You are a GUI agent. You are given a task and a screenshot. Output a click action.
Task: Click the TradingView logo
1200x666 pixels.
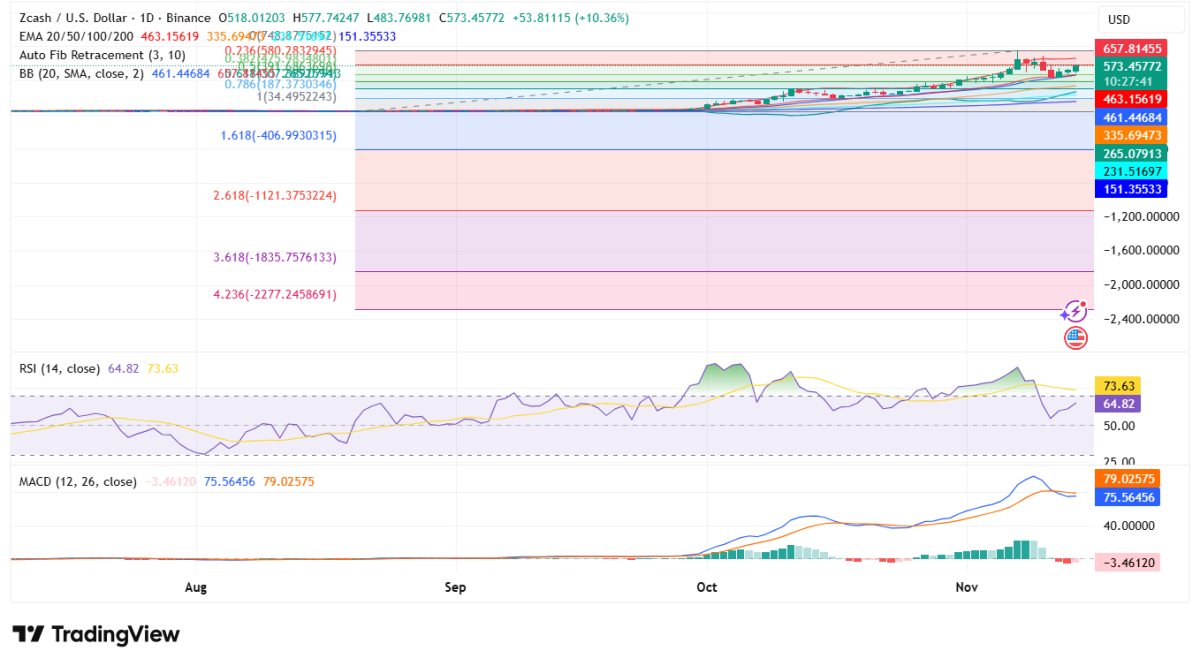point(96,634)
